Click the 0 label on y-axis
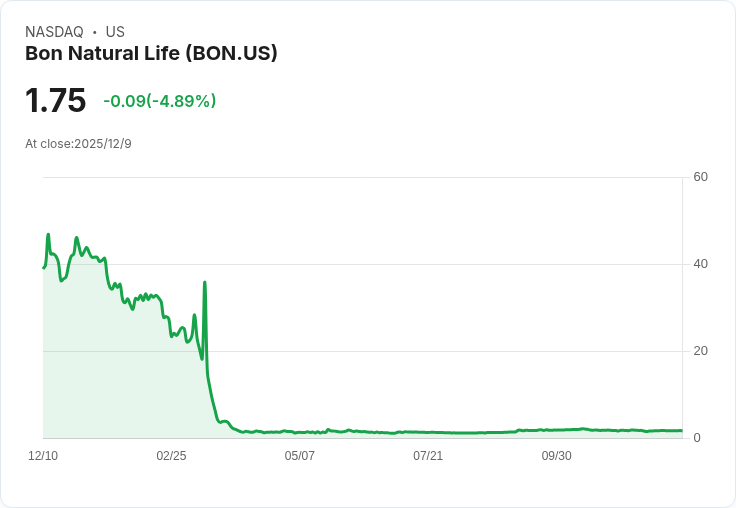The width and height of the screenshot is (736, 508). [x=697, y=438]
